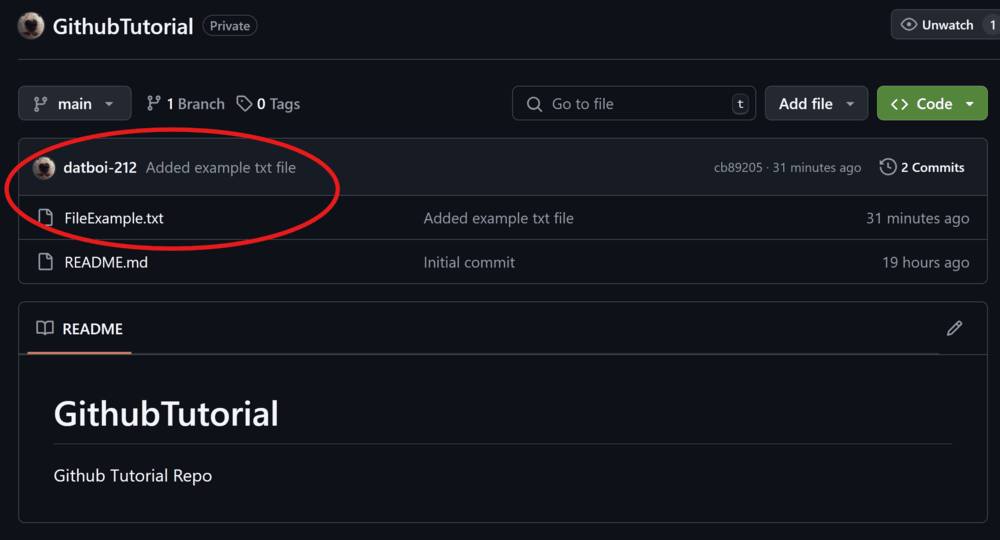Image resolution: width=1000 pixels, height=540 pixels.
Task: Open the README.md file link
Action: (x=106, y=262)
